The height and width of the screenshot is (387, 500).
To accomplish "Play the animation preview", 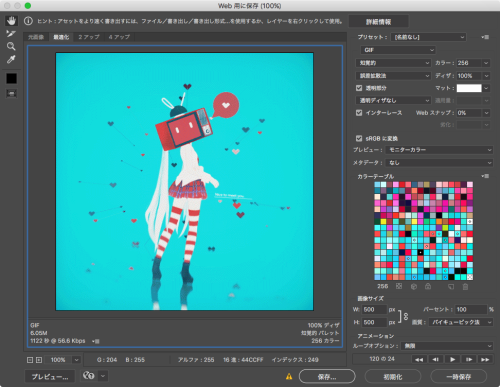I will (452, 359).
